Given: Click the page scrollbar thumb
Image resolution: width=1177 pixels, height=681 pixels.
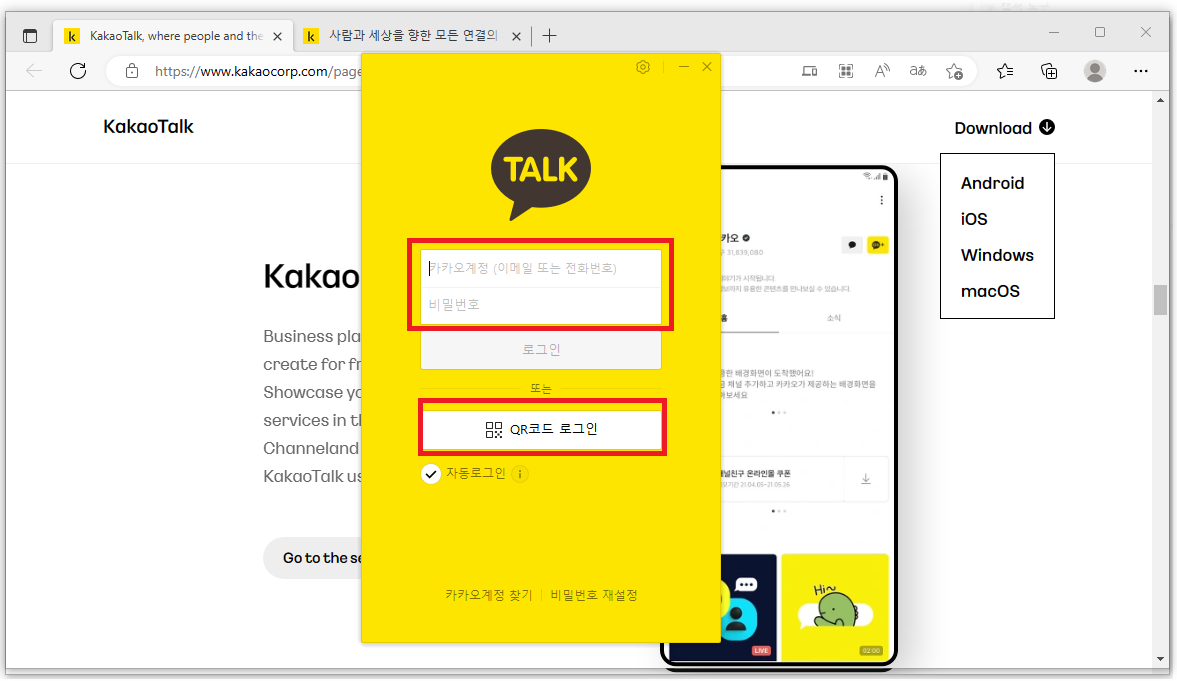Looking at the screenshot, I should (x=1160, y=300).
